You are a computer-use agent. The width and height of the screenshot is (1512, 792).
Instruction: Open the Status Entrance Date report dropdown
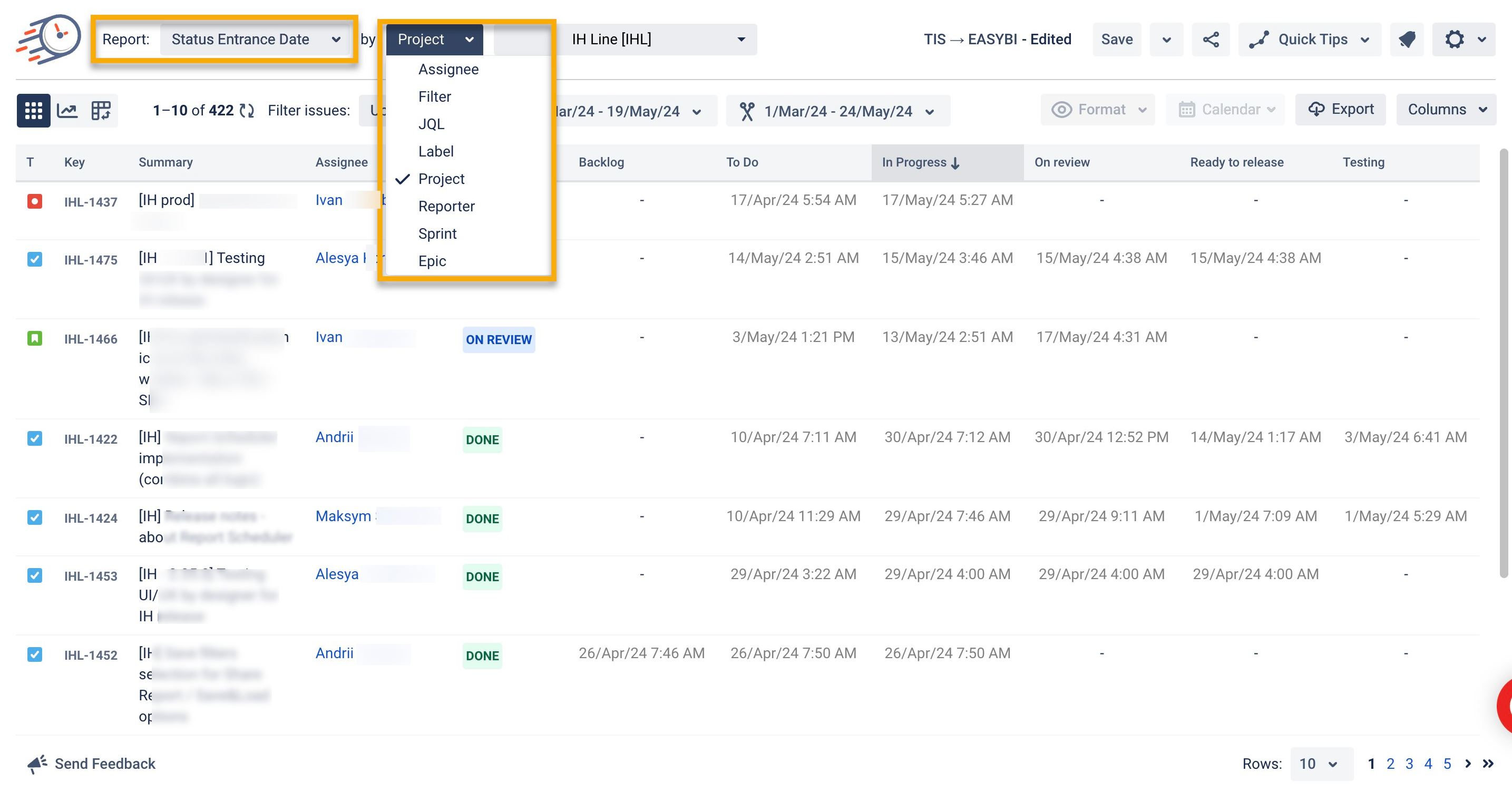(255, 40)
